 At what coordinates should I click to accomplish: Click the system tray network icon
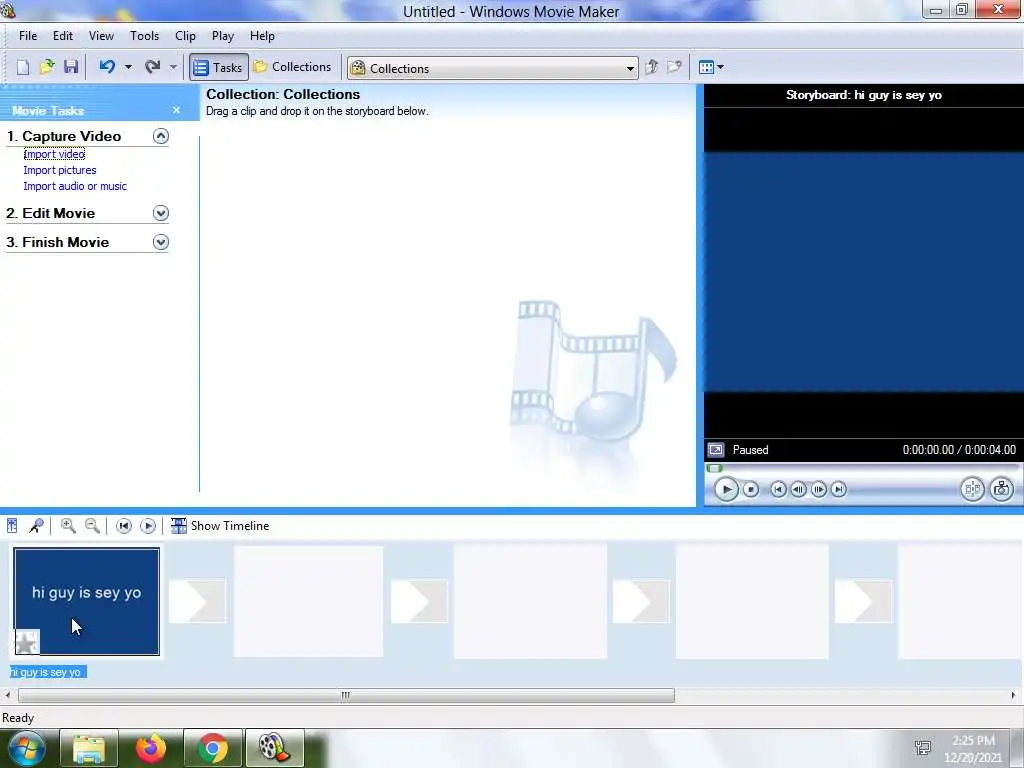click(923, 748)
